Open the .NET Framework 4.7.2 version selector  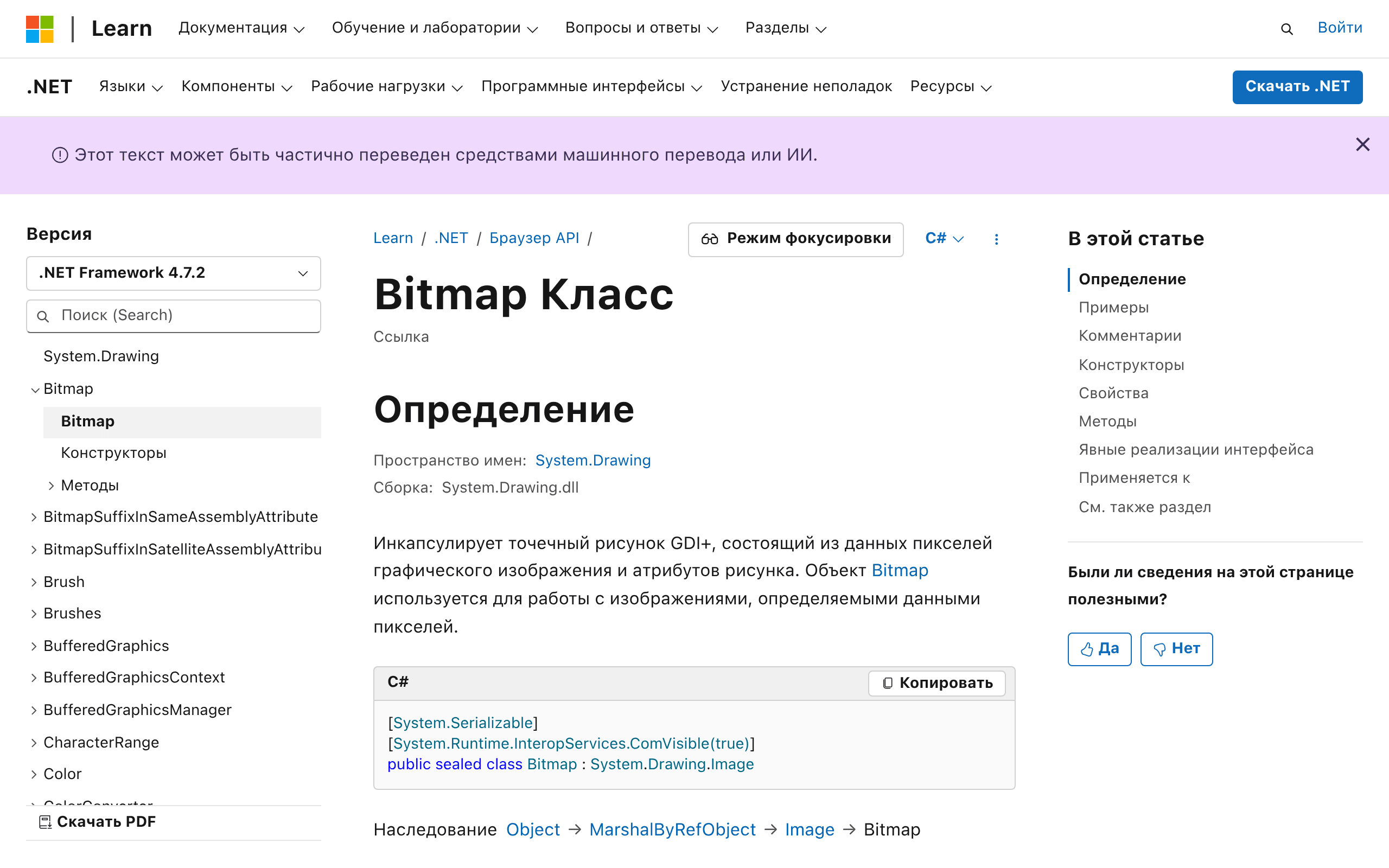click(173, 273)
